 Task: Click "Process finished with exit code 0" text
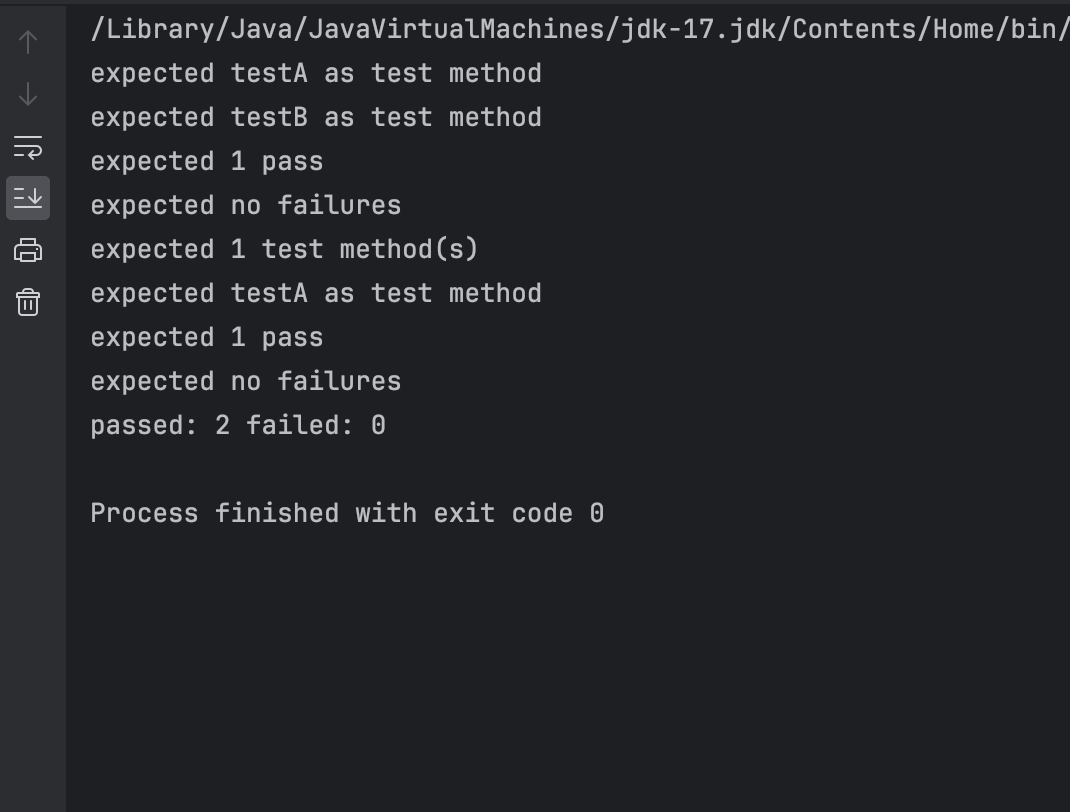coord(347,514)
